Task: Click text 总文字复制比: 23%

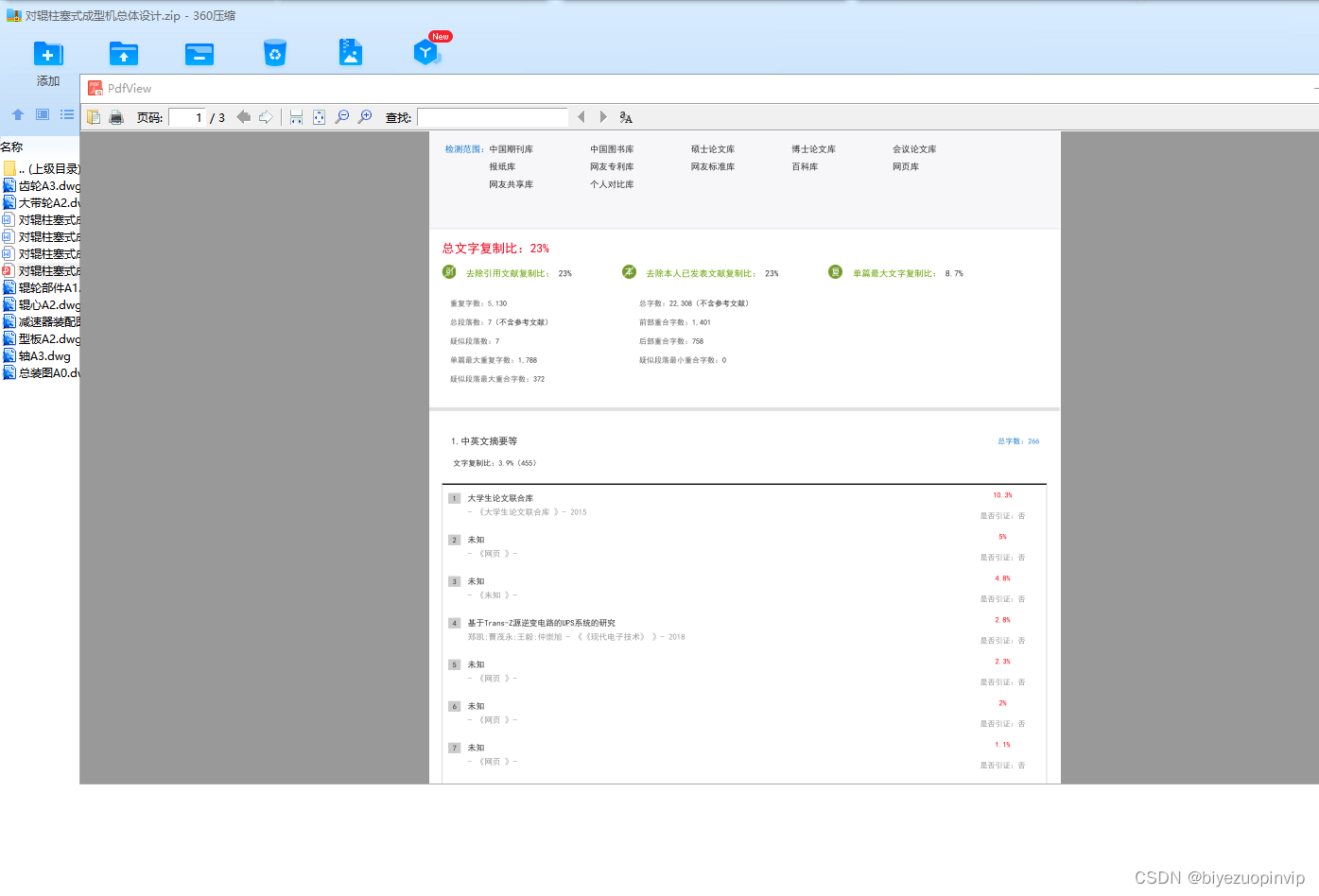Action: [495, 249]
